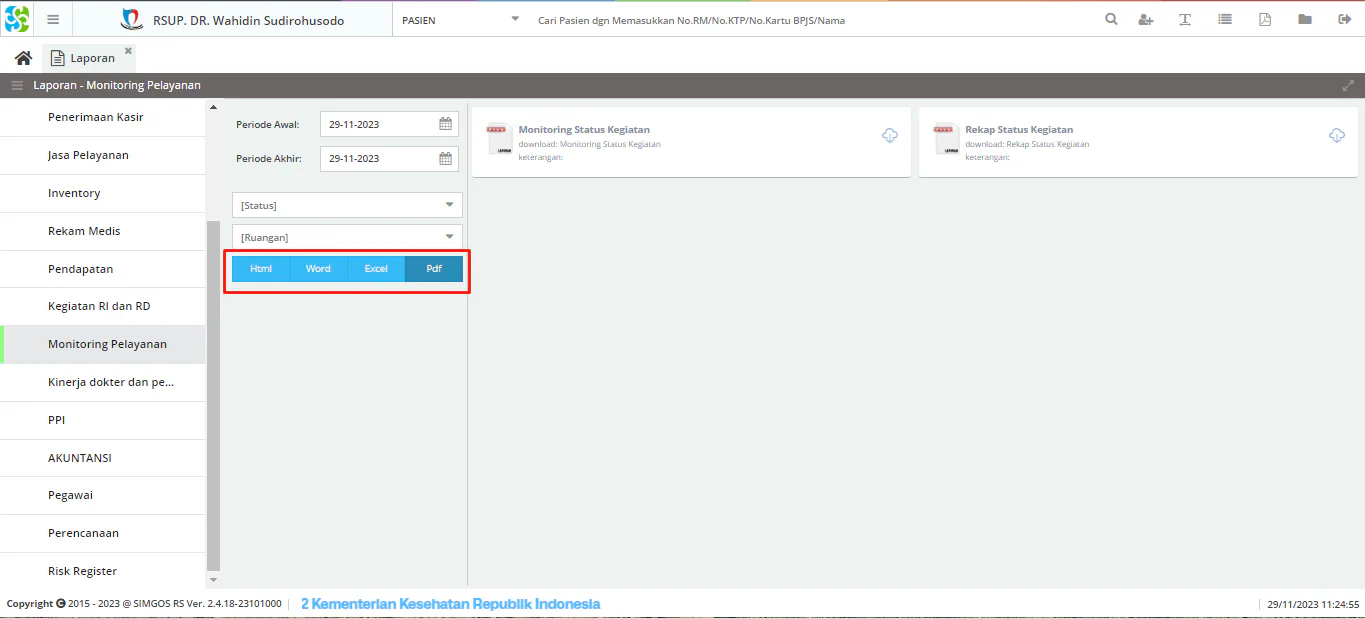Image resolution: width=1365 pixels, height=619 pixels.
Task: Click the sidebar scrollbar thumb
Action: click(x=213, y=395)
